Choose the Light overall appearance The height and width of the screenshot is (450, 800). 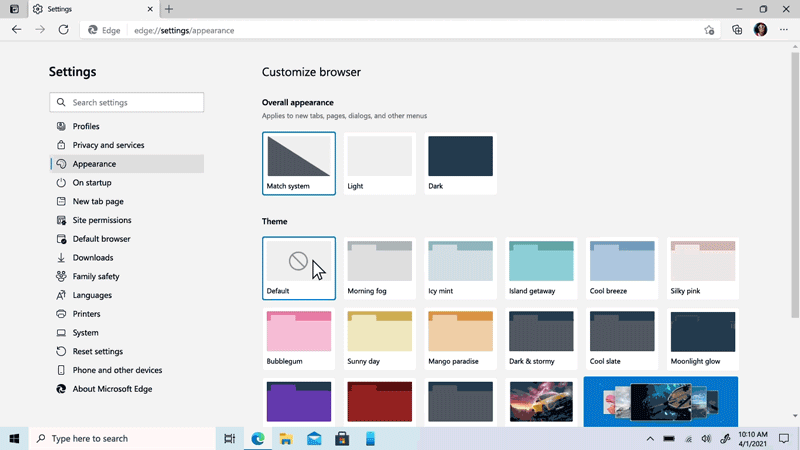(x=380, y=163)
